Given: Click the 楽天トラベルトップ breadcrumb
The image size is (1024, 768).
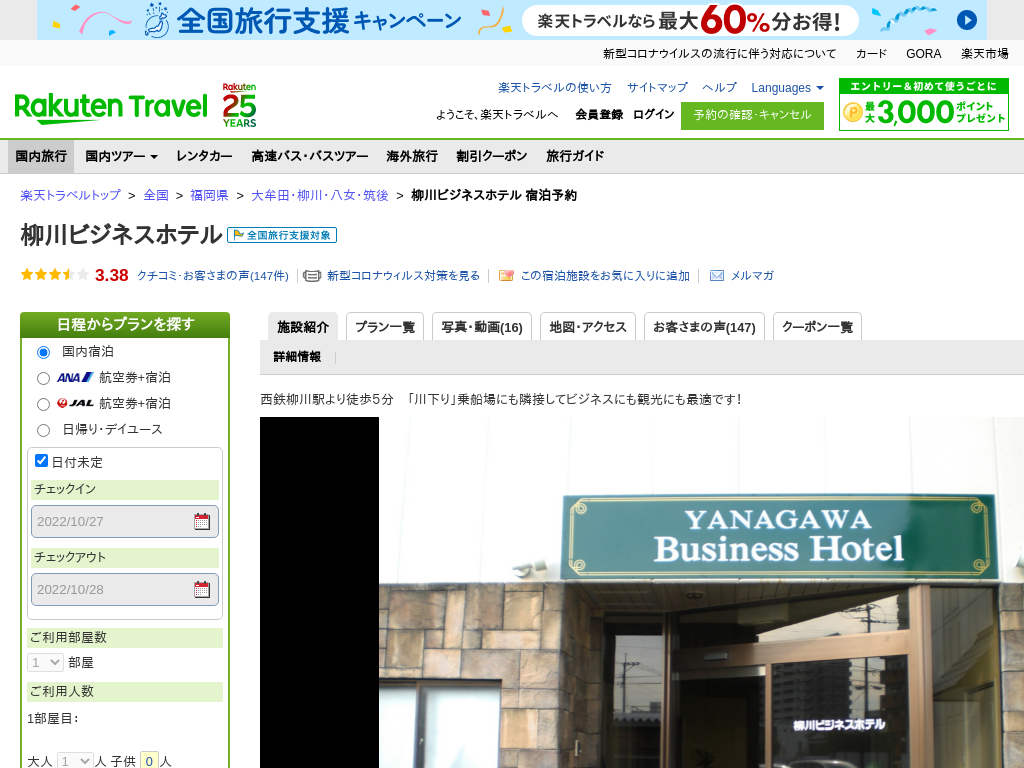Looking at the screenshot, I should [71, 195].
